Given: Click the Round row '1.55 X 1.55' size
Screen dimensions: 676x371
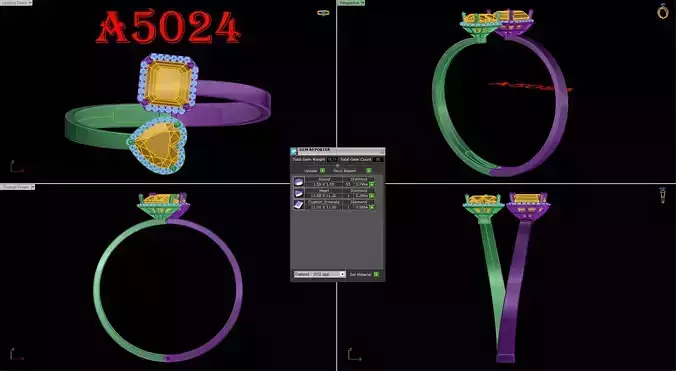Looking at the screenshot, I should click(324, 184).
